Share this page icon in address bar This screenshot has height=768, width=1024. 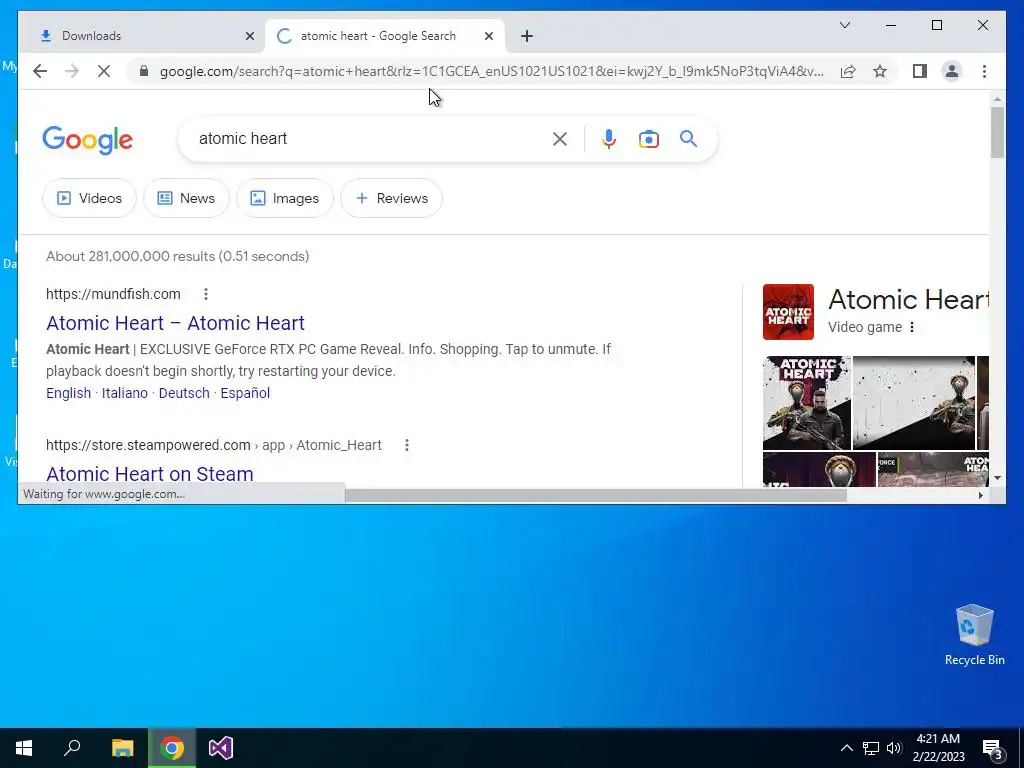[x=848, y=71]
